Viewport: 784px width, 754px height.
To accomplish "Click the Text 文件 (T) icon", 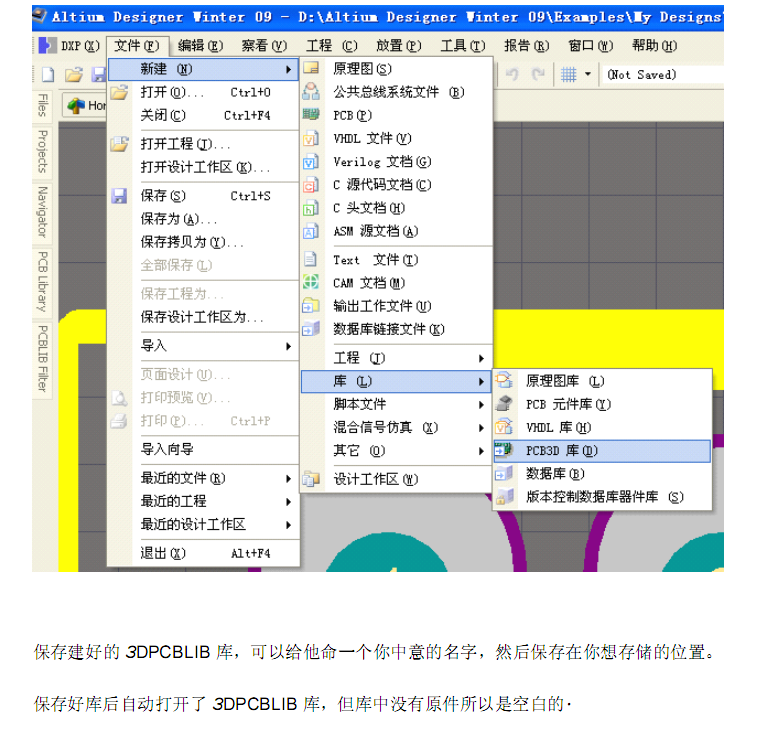I will [x=311, y=259].
